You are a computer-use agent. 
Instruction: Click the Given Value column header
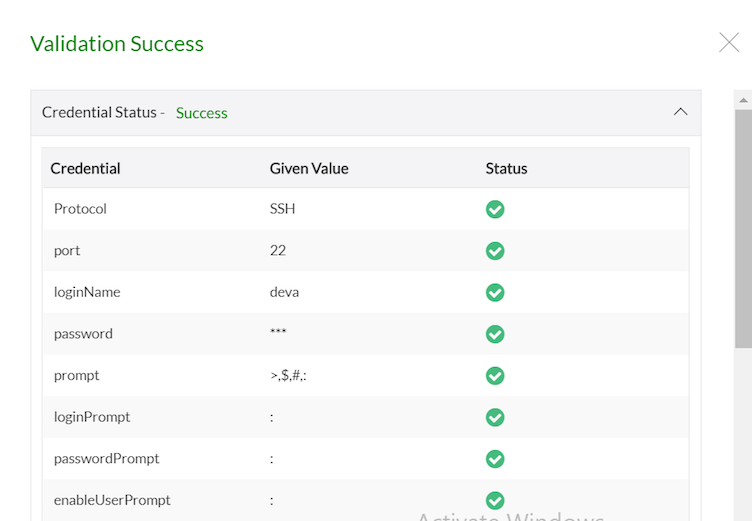coord(309,168)
